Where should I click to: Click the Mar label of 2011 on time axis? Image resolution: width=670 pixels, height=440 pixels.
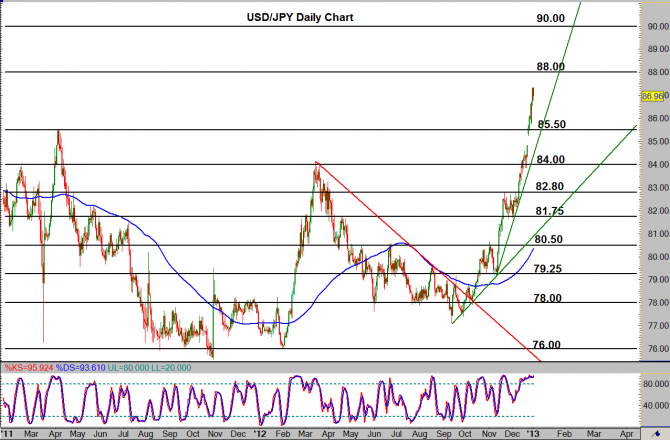pos(31,434)
